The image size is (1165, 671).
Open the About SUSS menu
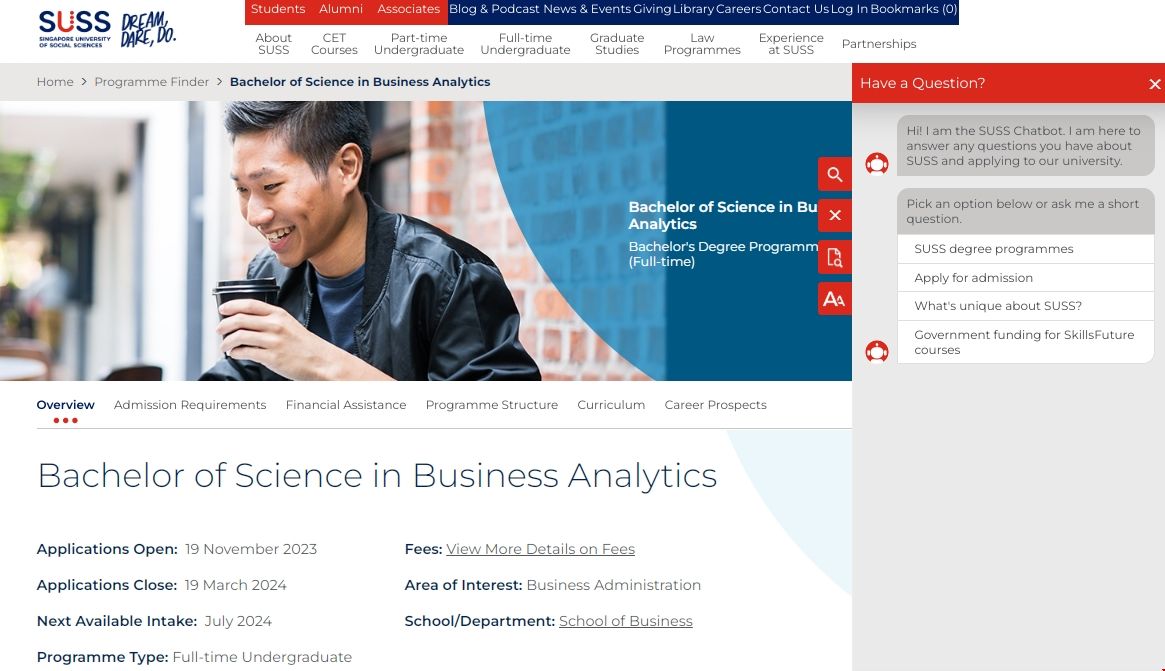point(273,44)
